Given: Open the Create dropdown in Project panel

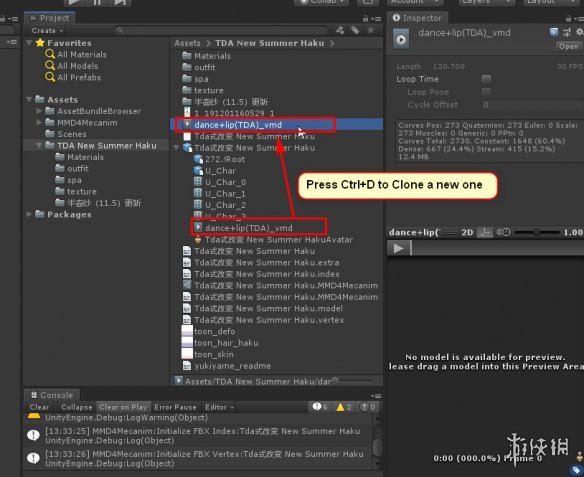Looking at the screenshot, I should pyautogui.click(x=47, y=31).
